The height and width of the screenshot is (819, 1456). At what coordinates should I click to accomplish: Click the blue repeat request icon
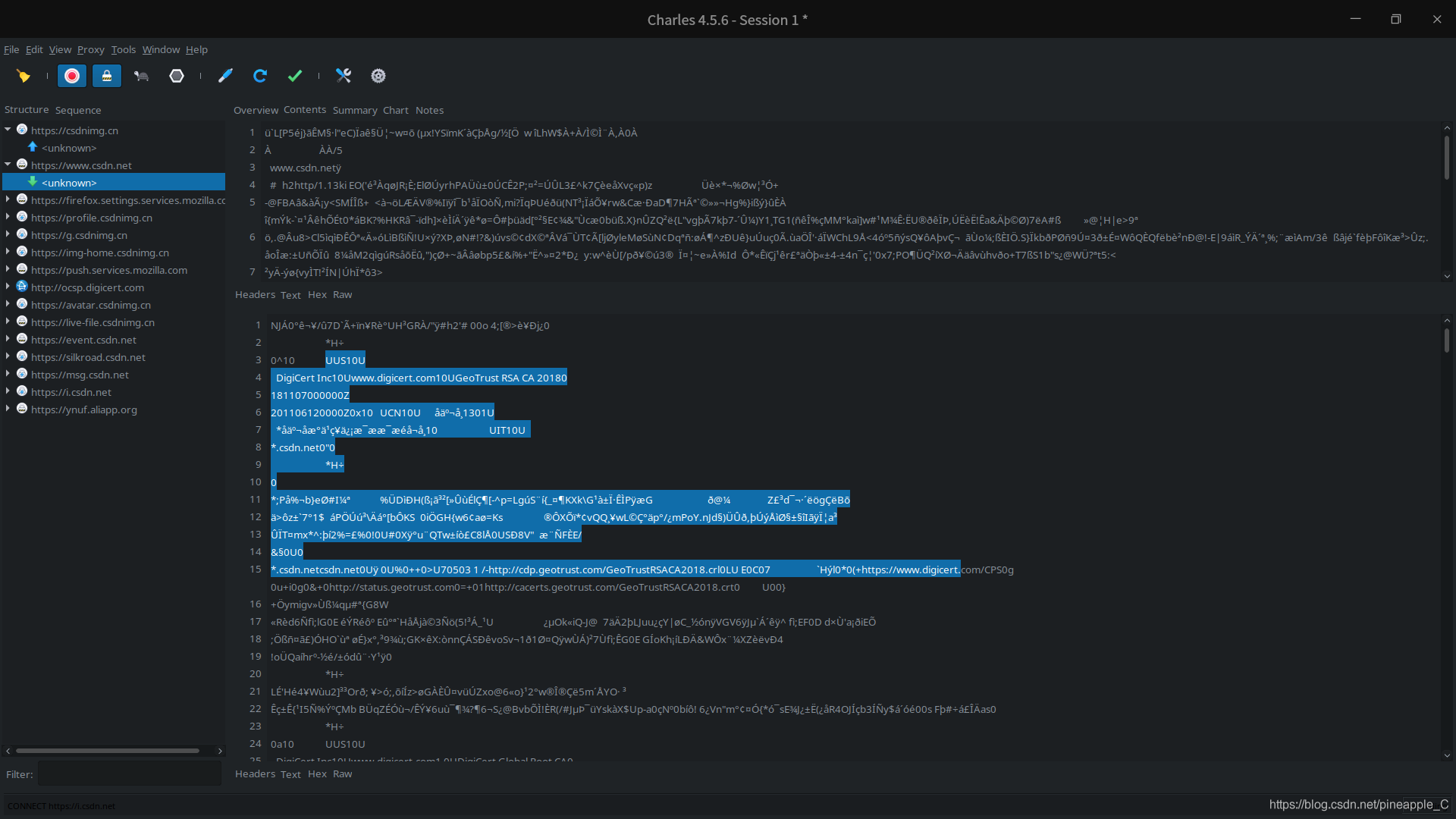260,76
